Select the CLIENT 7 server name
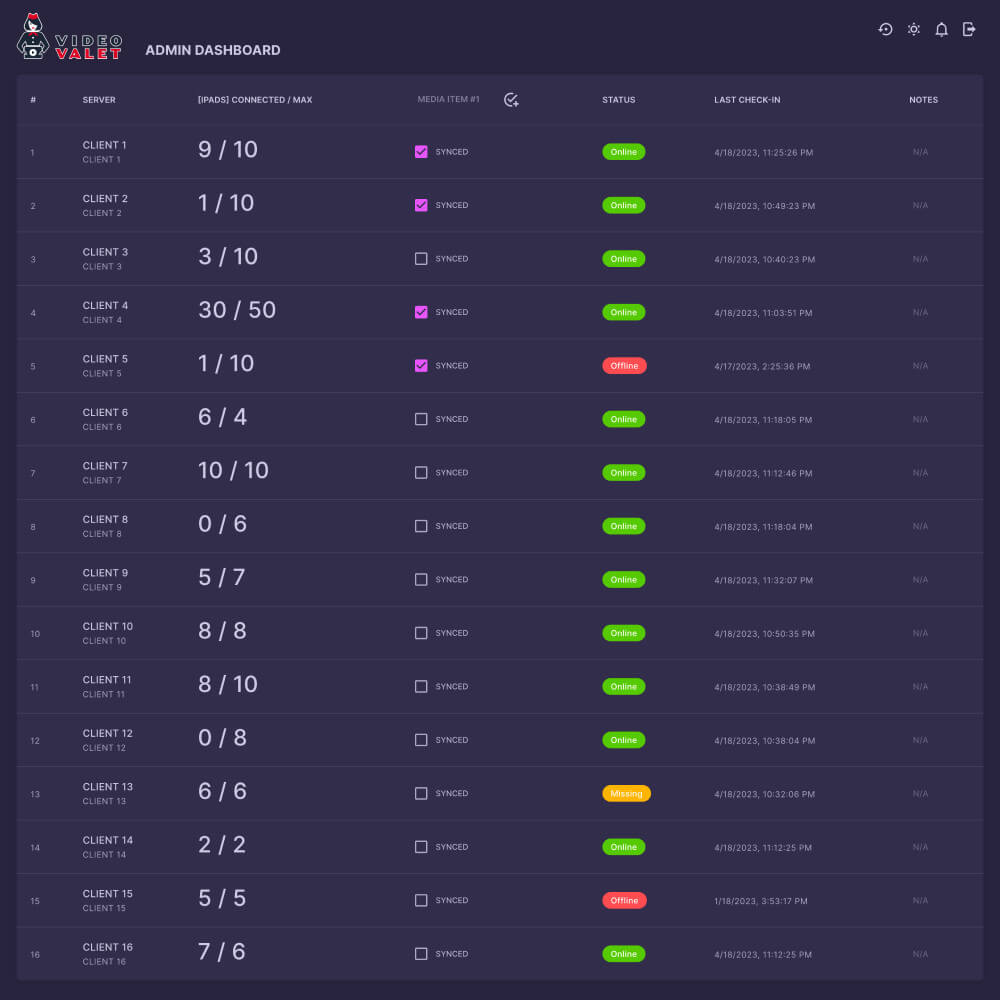The image size is (1000, 1000). pyautogui.click(x=105, y=466)
